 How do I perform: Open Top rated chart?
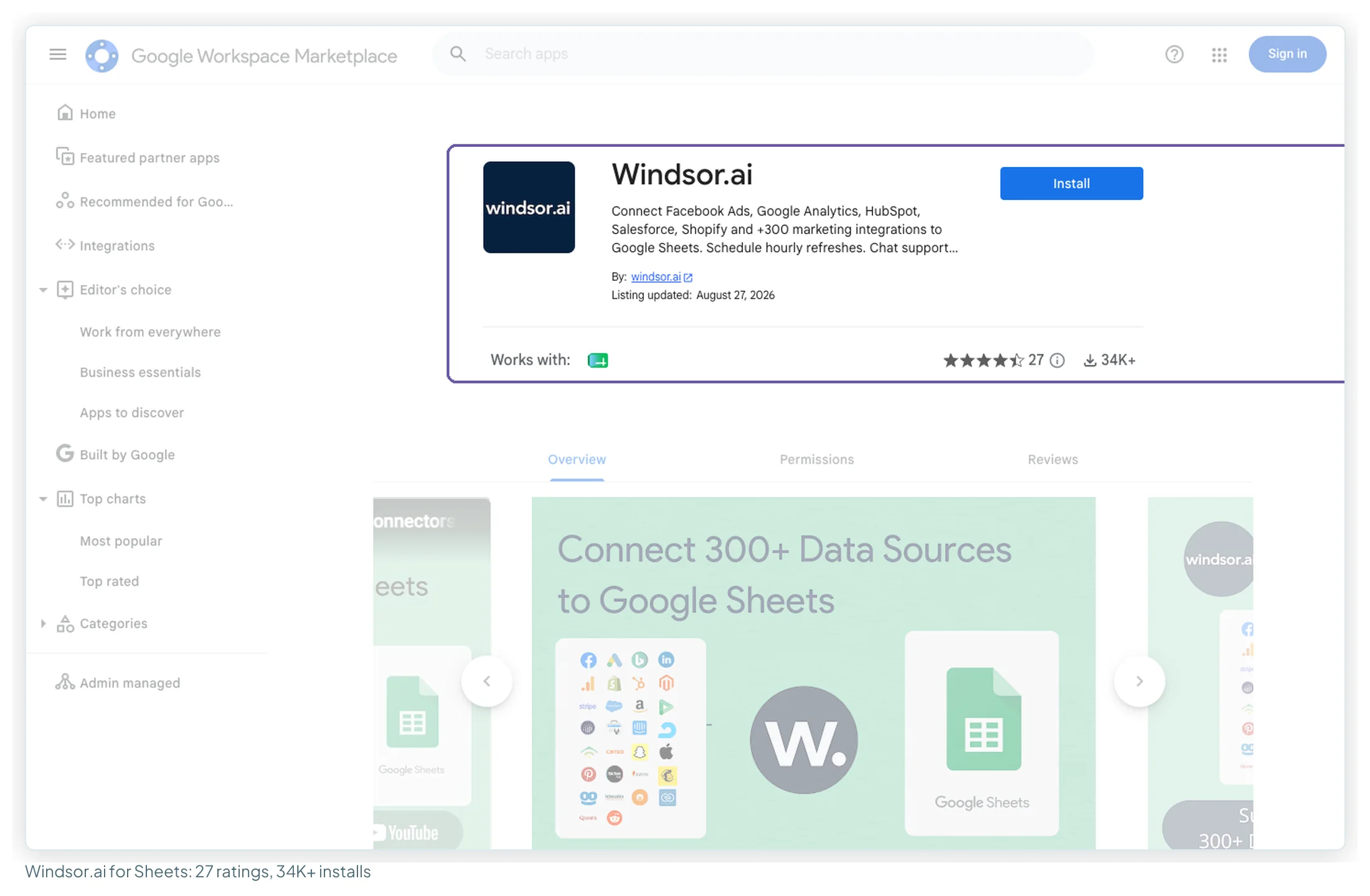click(x=109, y=582)
